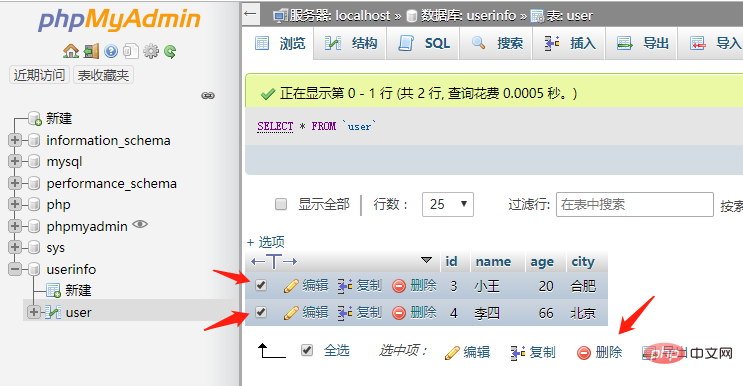Click the pencil edit icon for row 李四
743x386 pixels.
[290, 313]
